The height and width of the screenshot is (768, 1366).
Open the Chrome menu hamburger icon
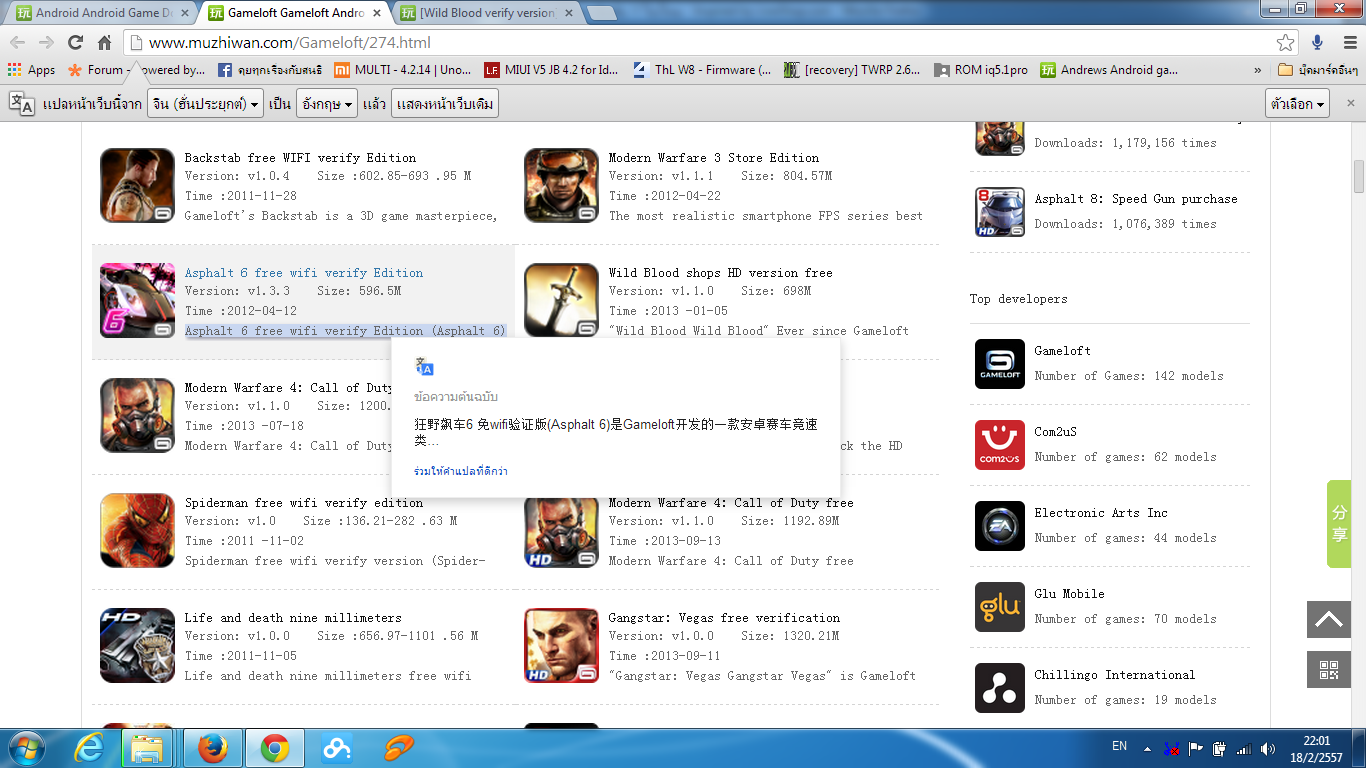point(1347,43)
